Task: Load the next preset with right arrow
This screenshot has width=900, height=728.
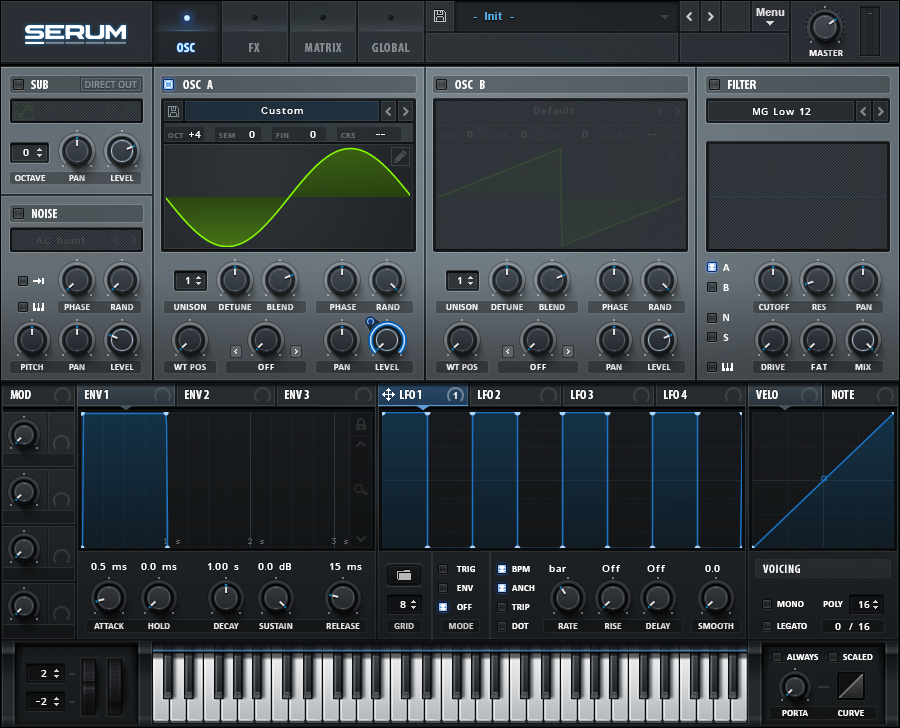Action: click(711, 17)
